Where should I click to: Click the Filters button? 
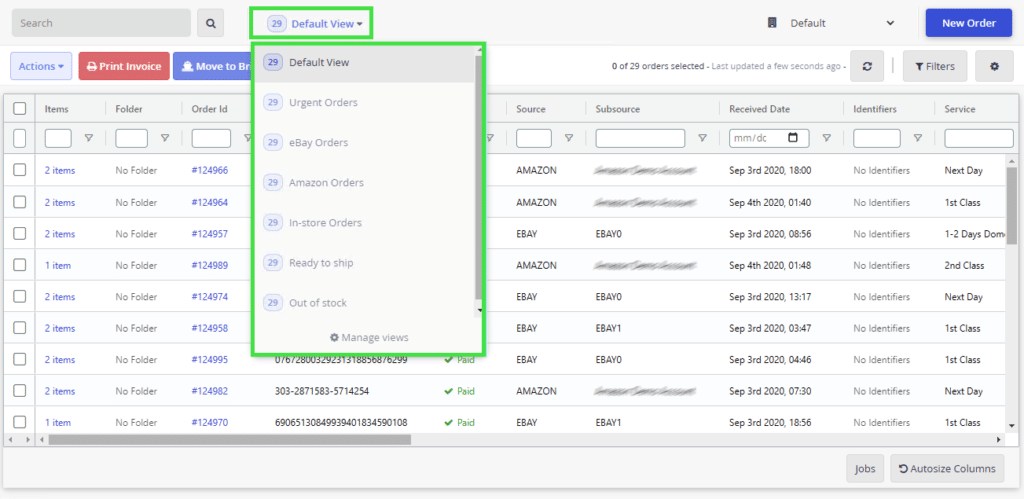pyautogui.click(x=935, y=66)
